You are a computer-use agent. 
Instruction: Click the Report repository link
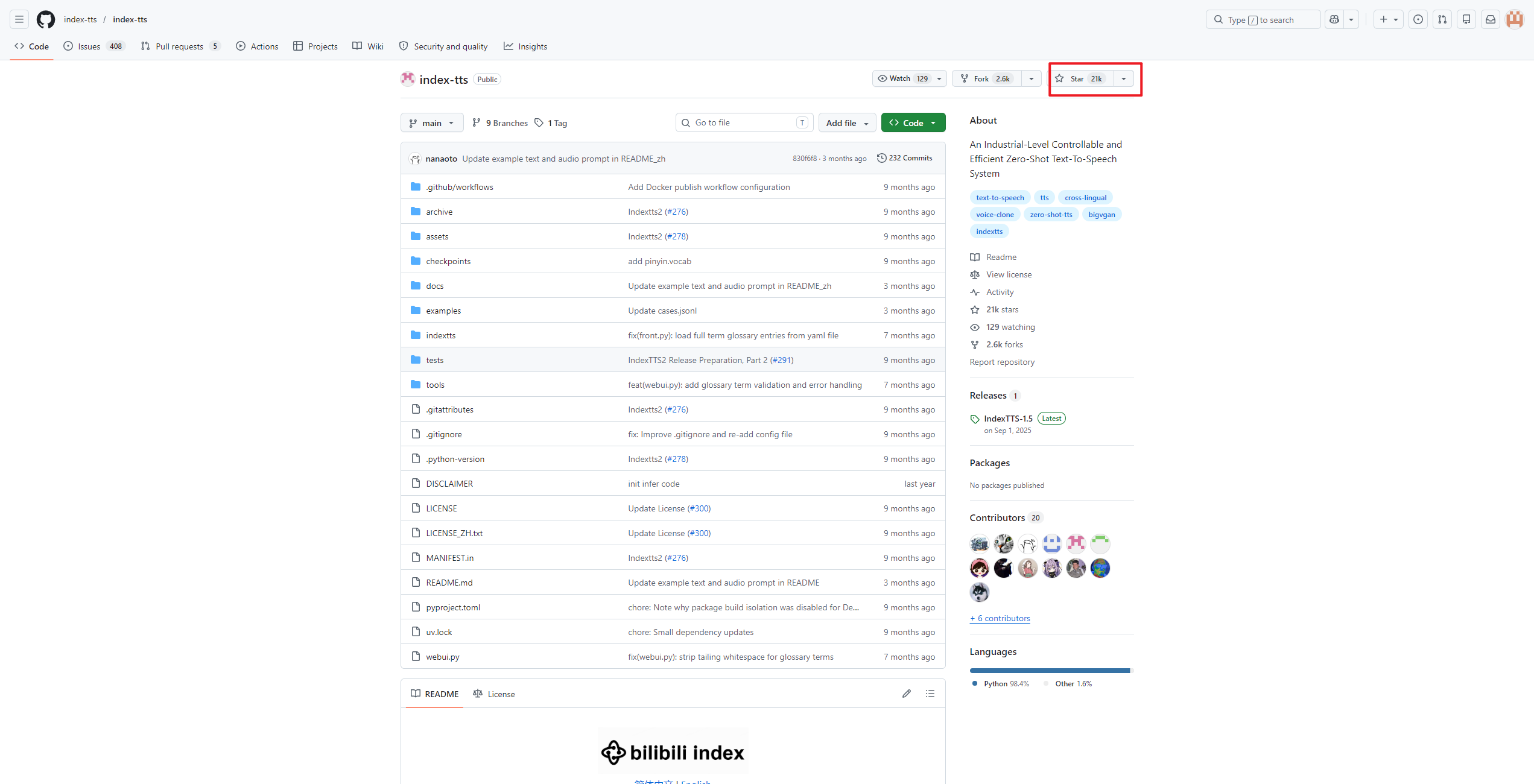[1002, 362]
